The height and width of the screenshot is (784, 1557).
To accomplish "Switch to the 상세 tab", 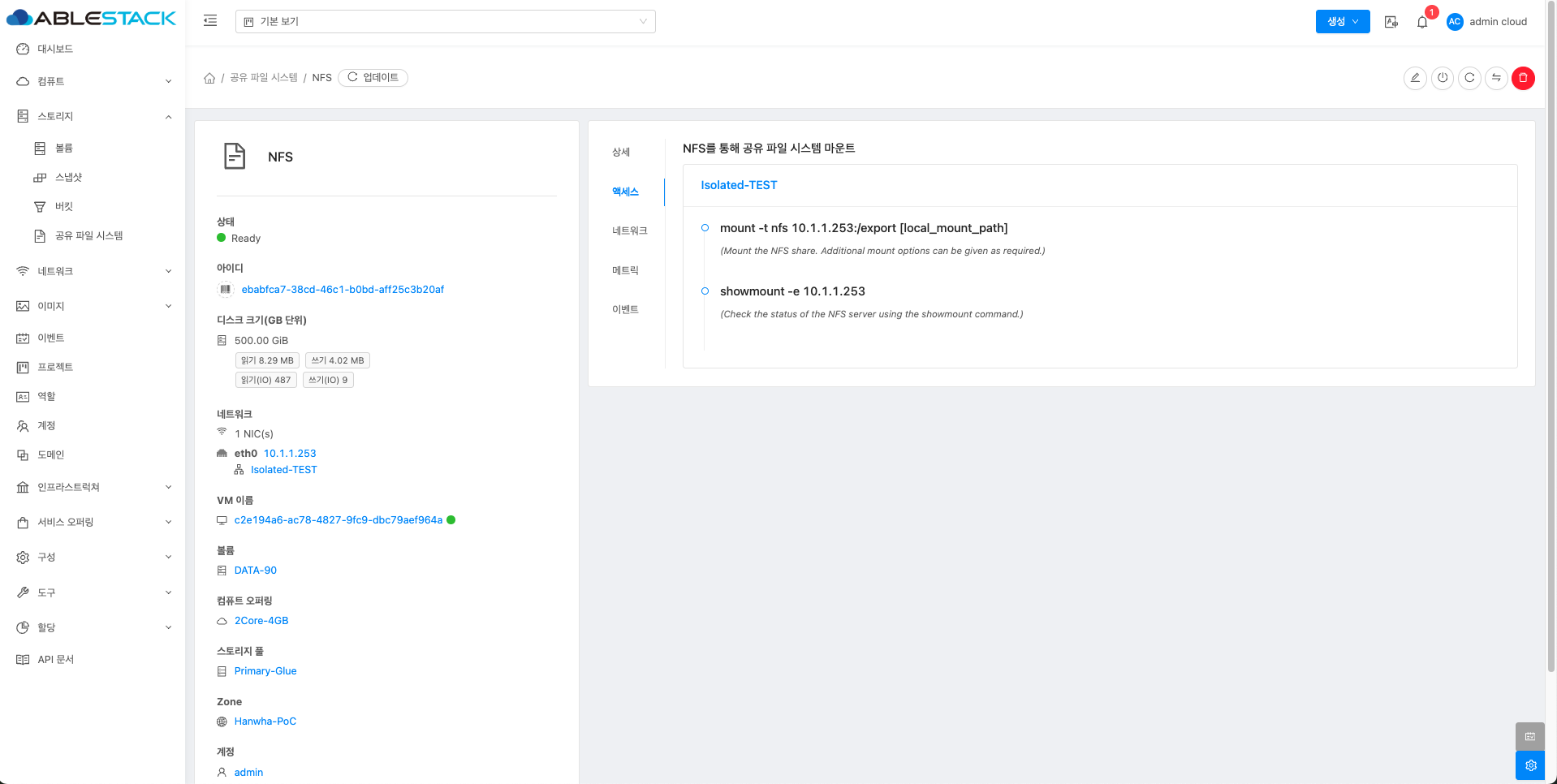I will tap(621, 152).
